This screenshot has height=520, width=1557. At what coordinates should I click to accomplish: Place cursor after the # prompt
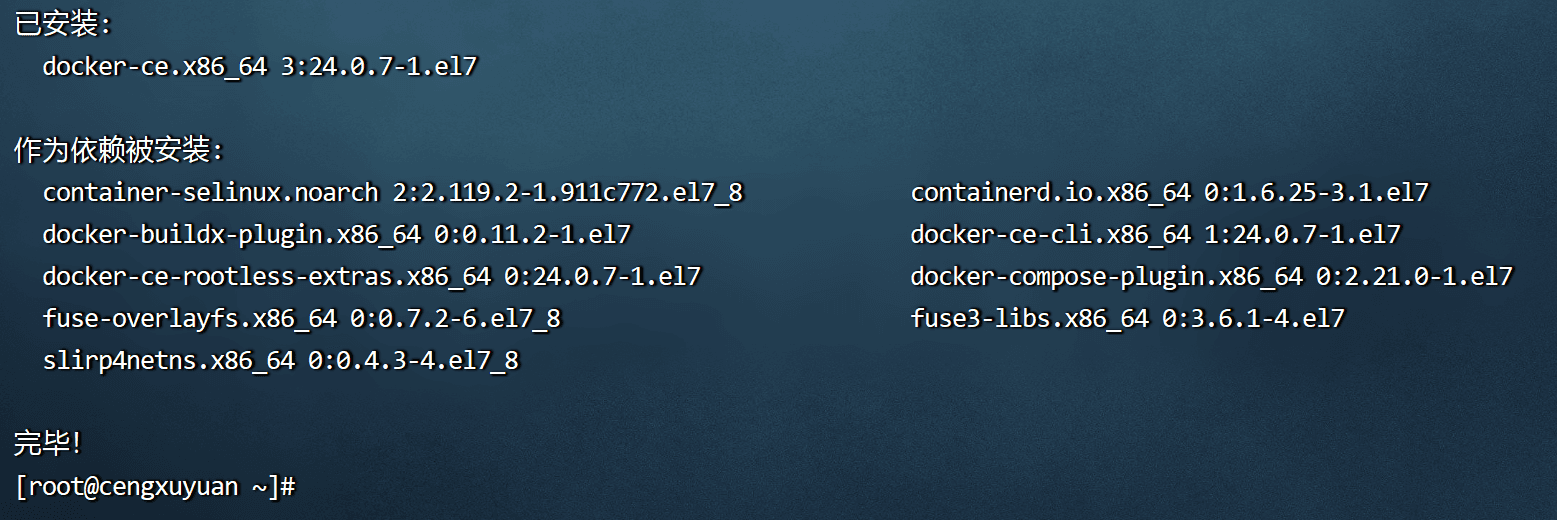tap(302, 487)
